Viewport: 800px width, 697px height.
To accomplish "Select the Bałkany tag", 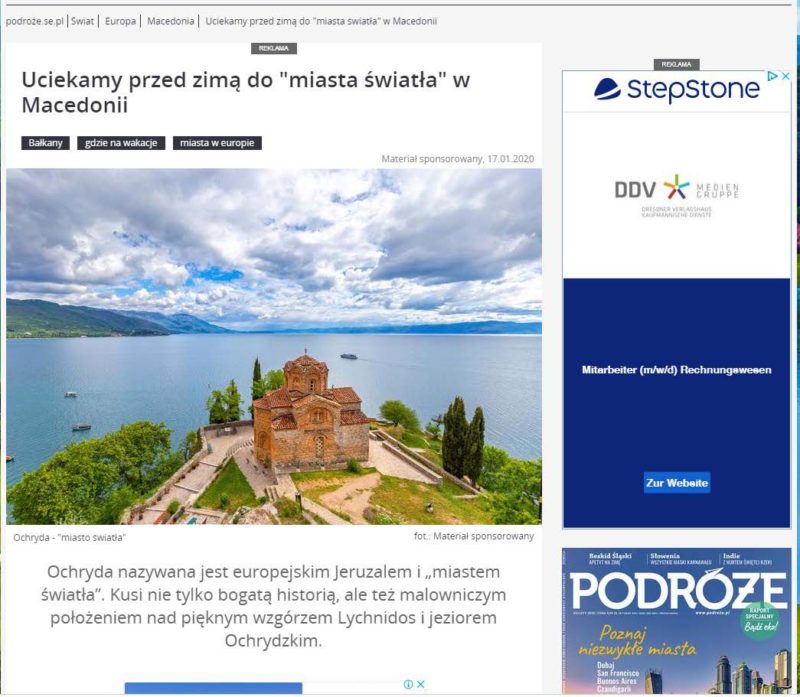I will click(x=45, y=143).
